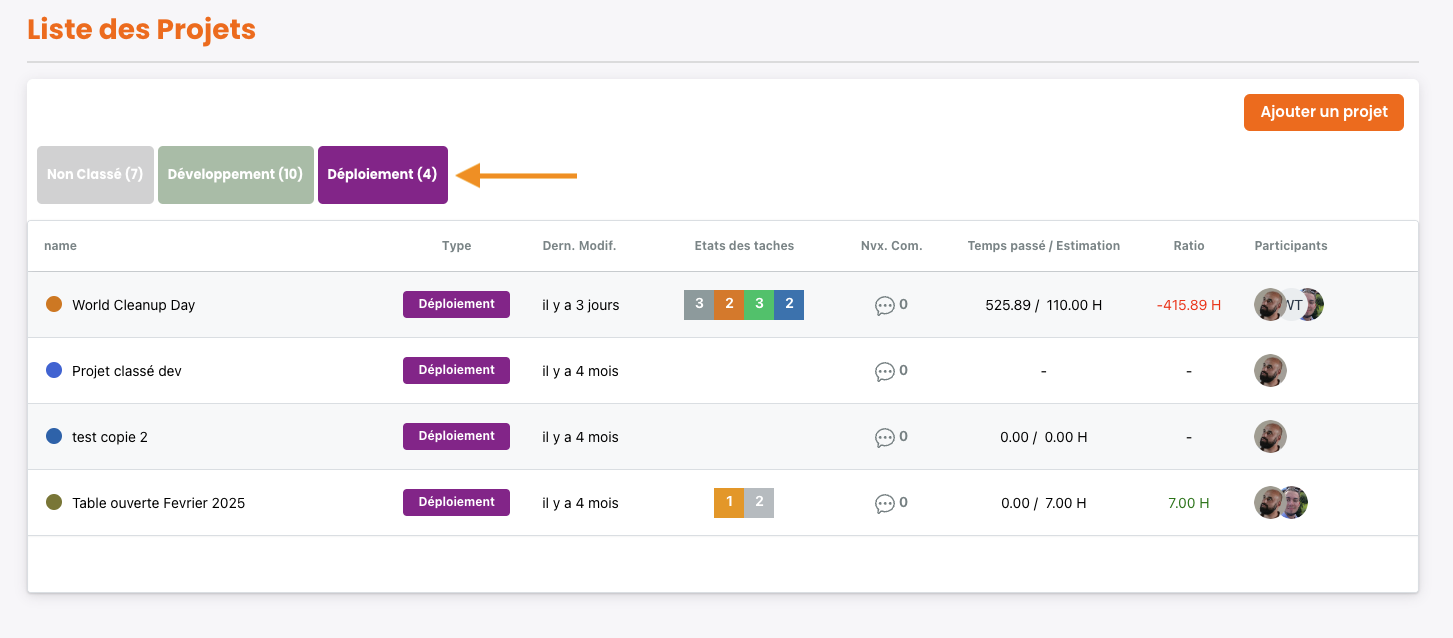Click the Déploiement type badge on test copie 2
This screenshot has width=1453, height=638.
coord(456,436)
